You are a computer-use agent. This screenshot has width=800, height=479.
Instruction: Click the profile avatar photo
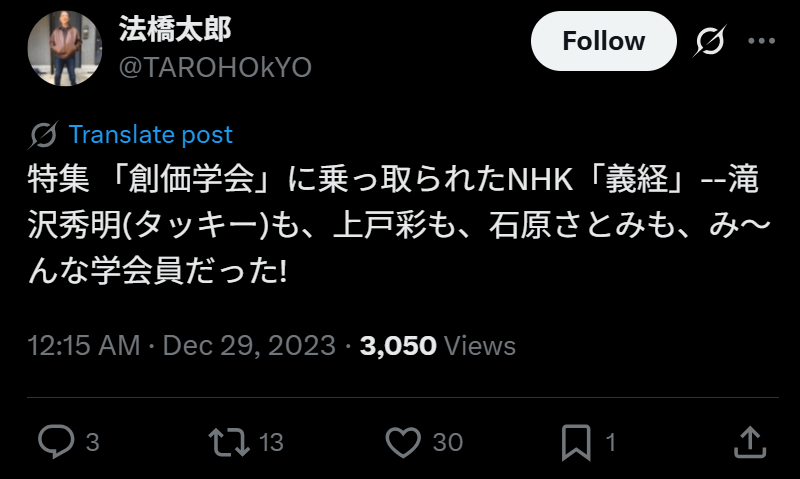(x=65, y=48)
